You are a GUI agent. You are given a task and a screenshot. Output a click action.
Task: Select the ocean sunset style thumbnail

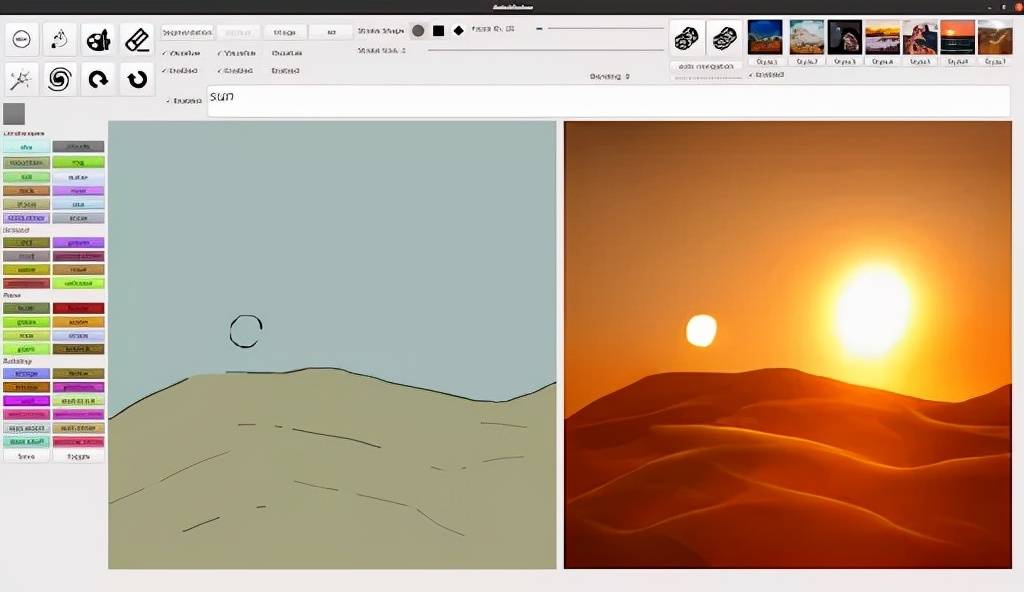click(x=957, y=37)
